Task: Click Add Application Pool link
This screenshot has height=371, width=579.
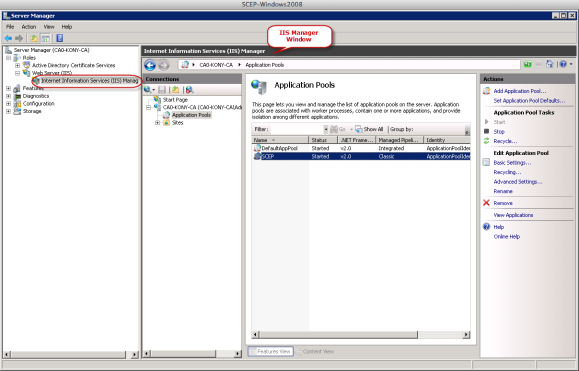Action: coord(520,91)
